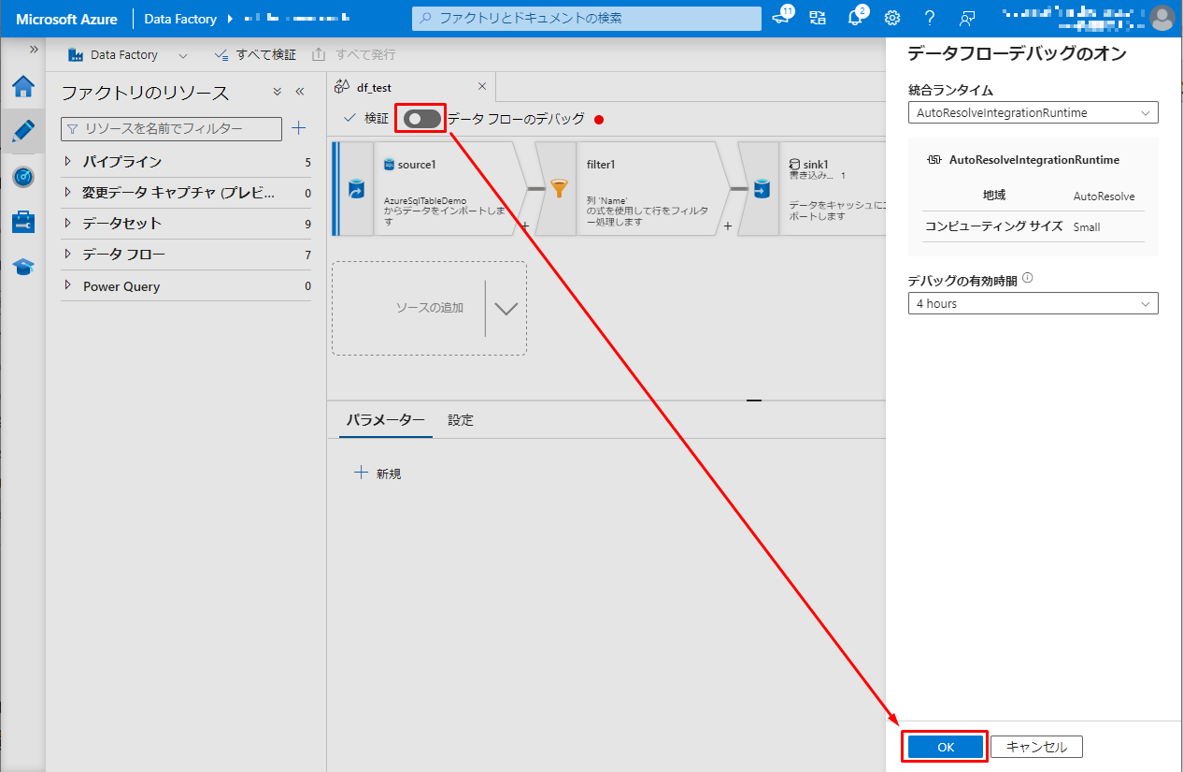Expand the データ フロー tree node
The width and height of the screenshot is (1183, 772).
(68, 255)
